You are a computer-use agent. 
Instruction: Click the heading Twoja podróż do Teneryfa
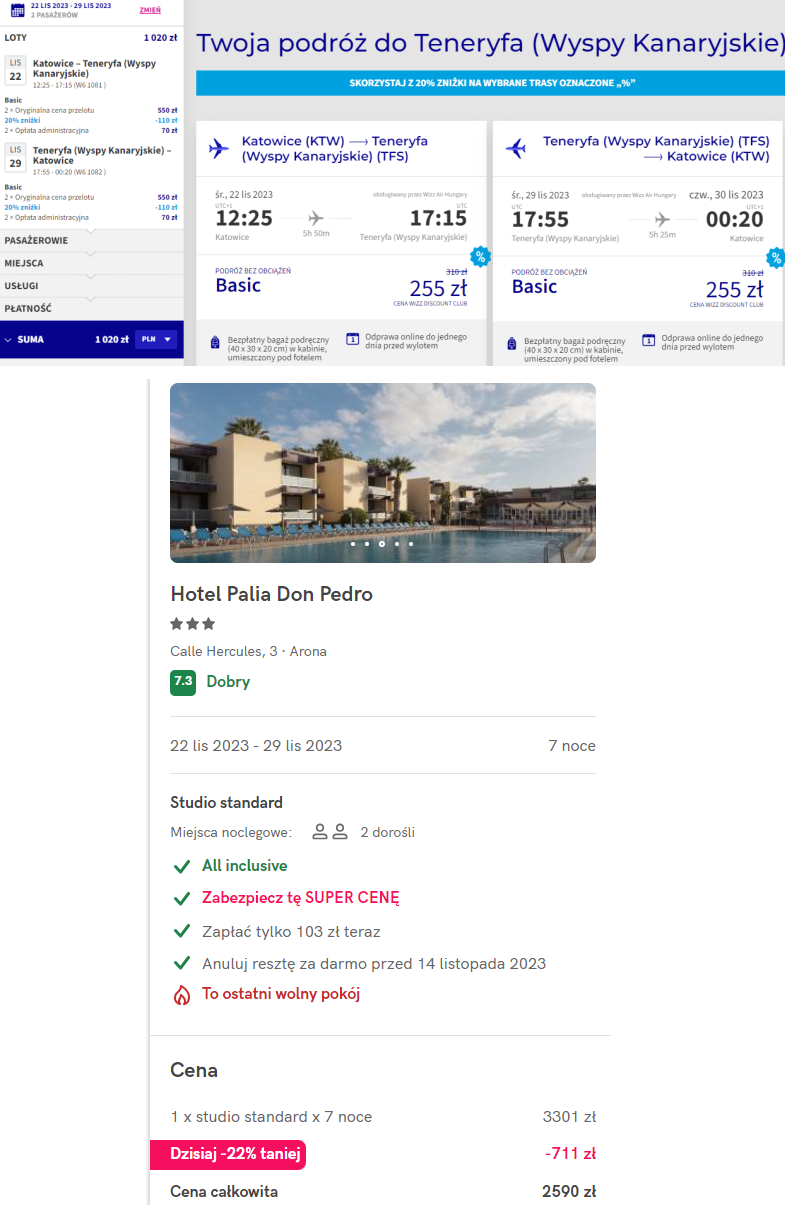pos(490,44)
